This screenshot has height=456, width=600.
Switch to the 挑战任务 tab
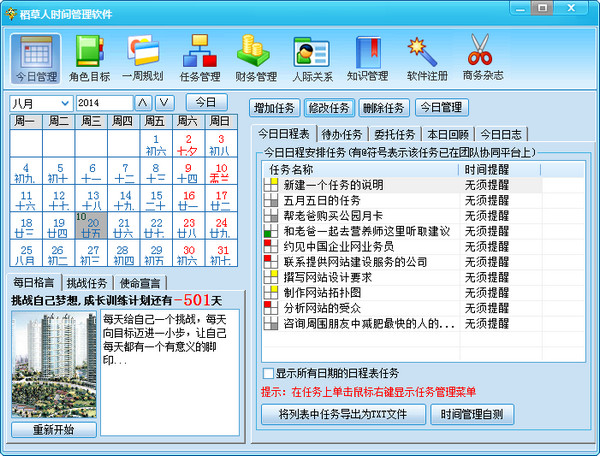(85, 282)
